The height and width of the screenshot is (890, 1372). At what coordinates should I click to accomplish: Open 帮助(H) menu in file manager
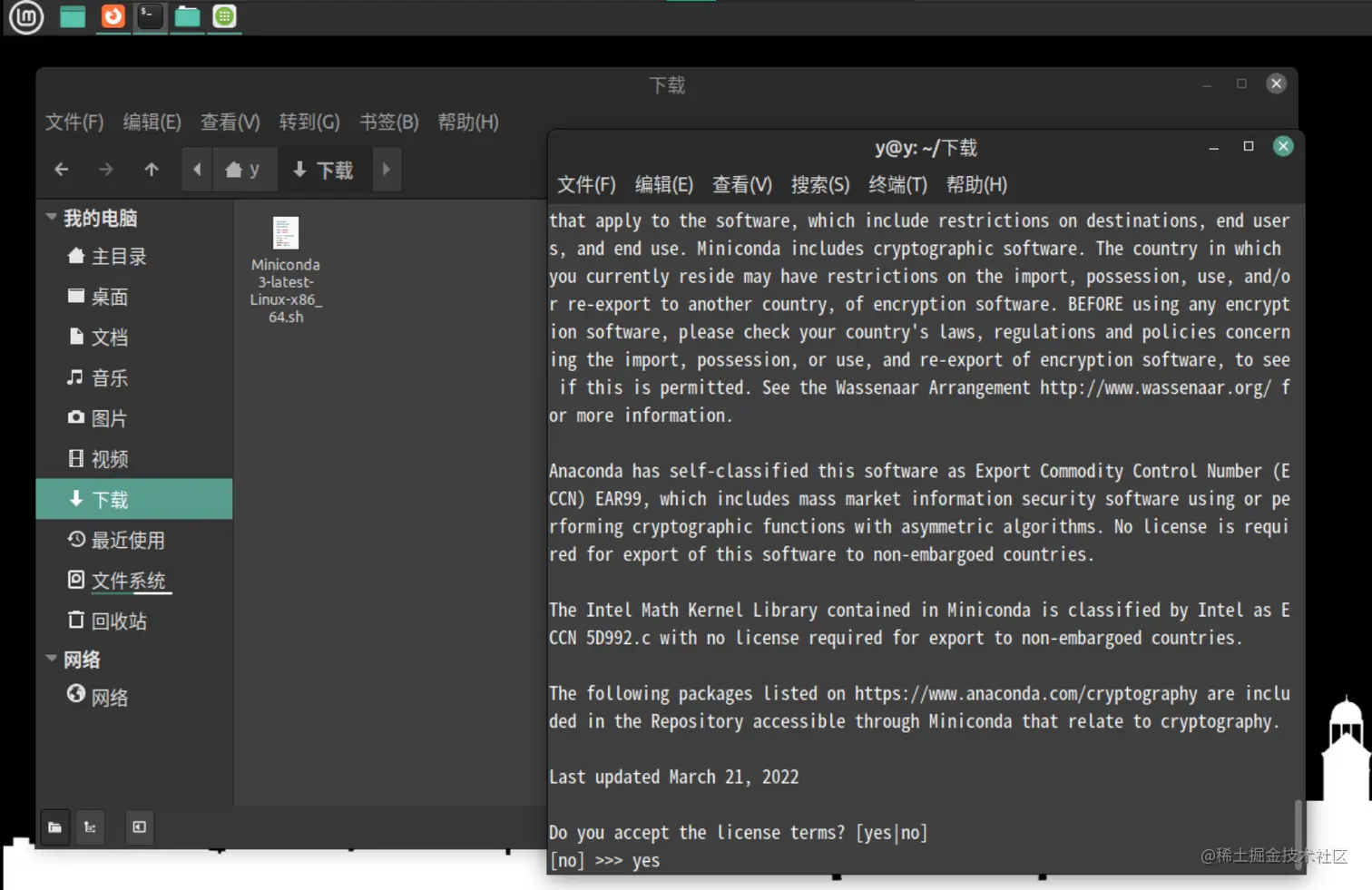click(x=468, y=122)
